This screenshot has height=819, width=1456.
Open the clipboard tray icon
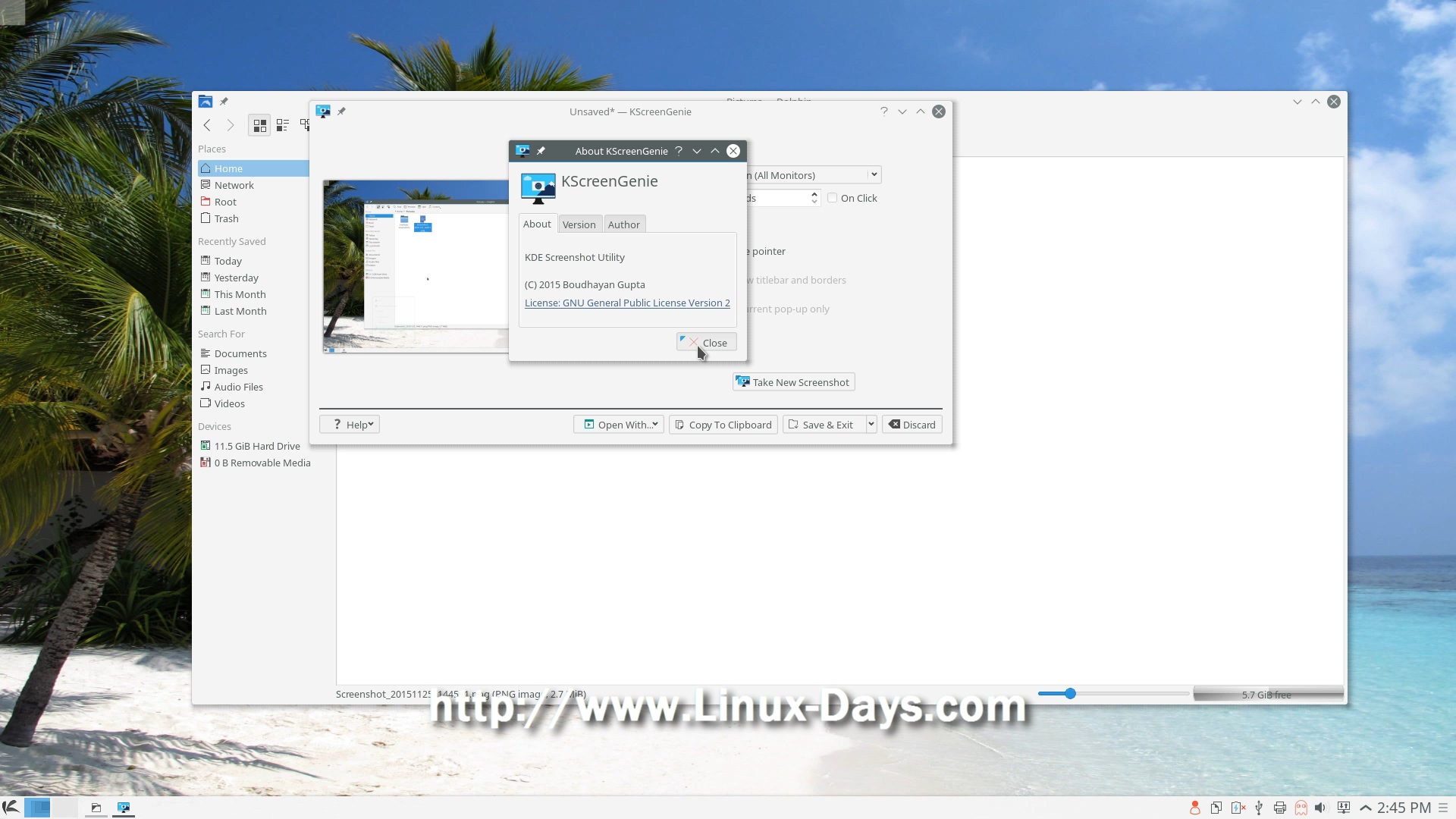[1216, 808]
